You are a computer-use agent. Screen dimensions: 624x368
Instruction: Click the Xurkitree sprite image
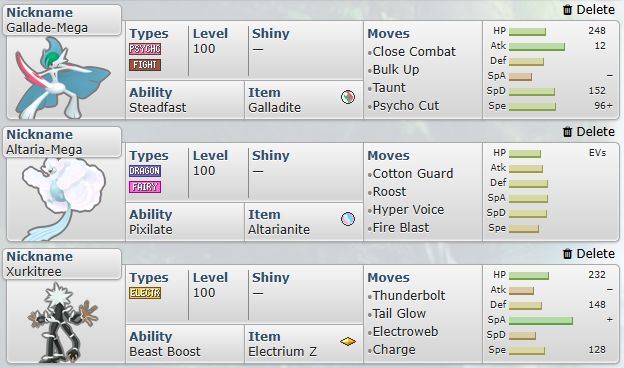[63, 322]
